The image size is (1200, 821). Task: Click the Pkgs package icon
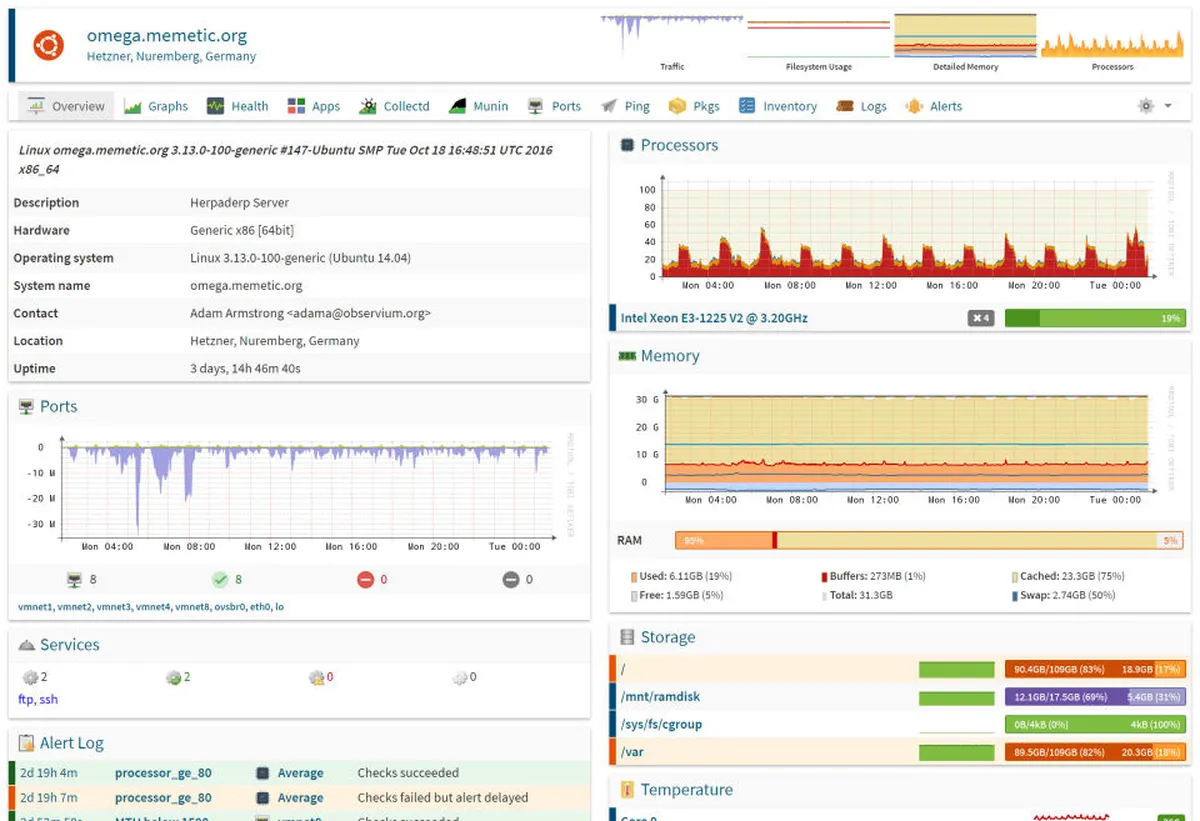pyautogui.click(x=678, y=106)
